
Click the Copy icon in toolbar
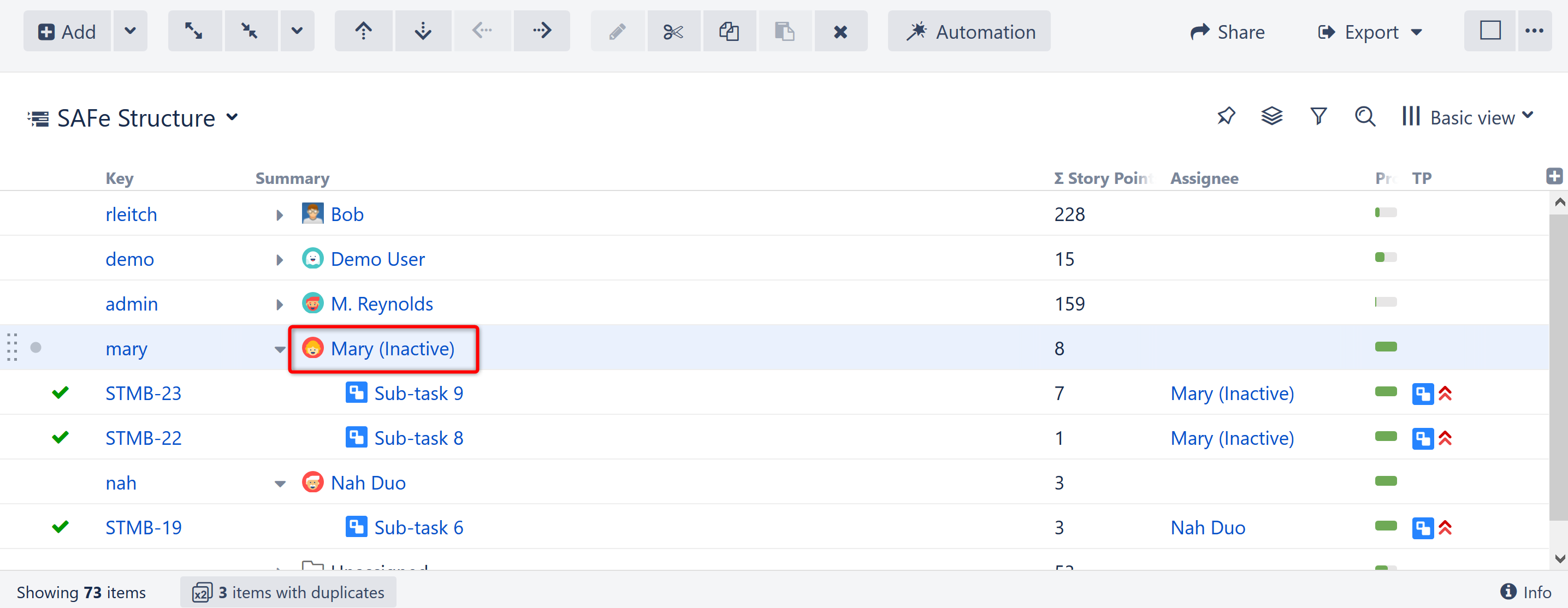point(729,31)
